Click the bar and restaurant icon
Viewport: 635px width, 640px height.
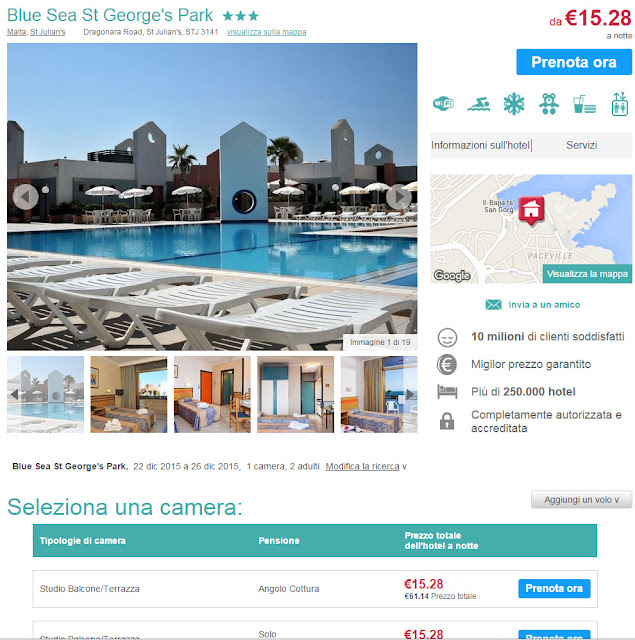pyautogui.click(x=584, y=104)
